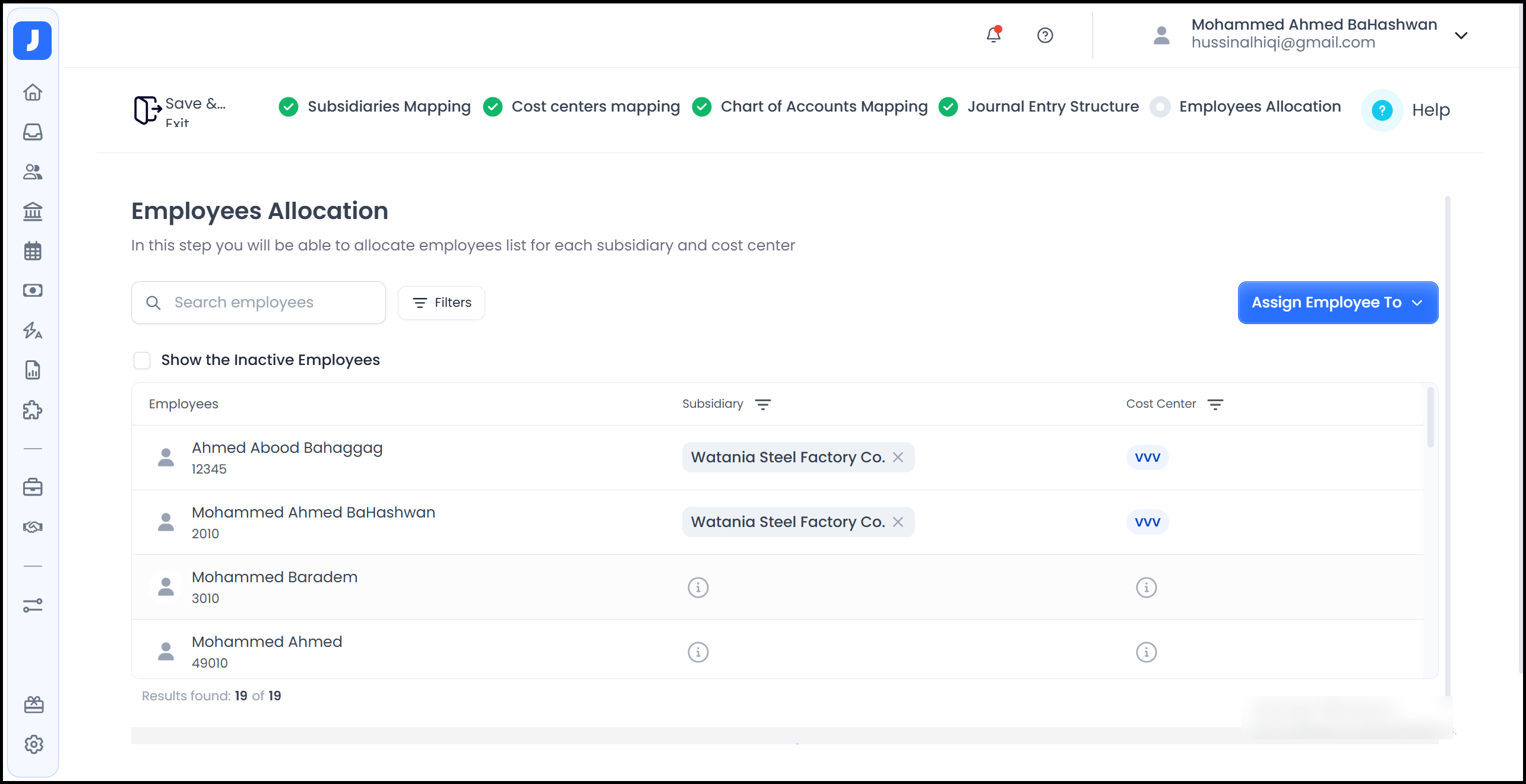The height and width of the screenshot is (784, 1526).
Task: Open the employees people sidebar icon
Action: 33,172
